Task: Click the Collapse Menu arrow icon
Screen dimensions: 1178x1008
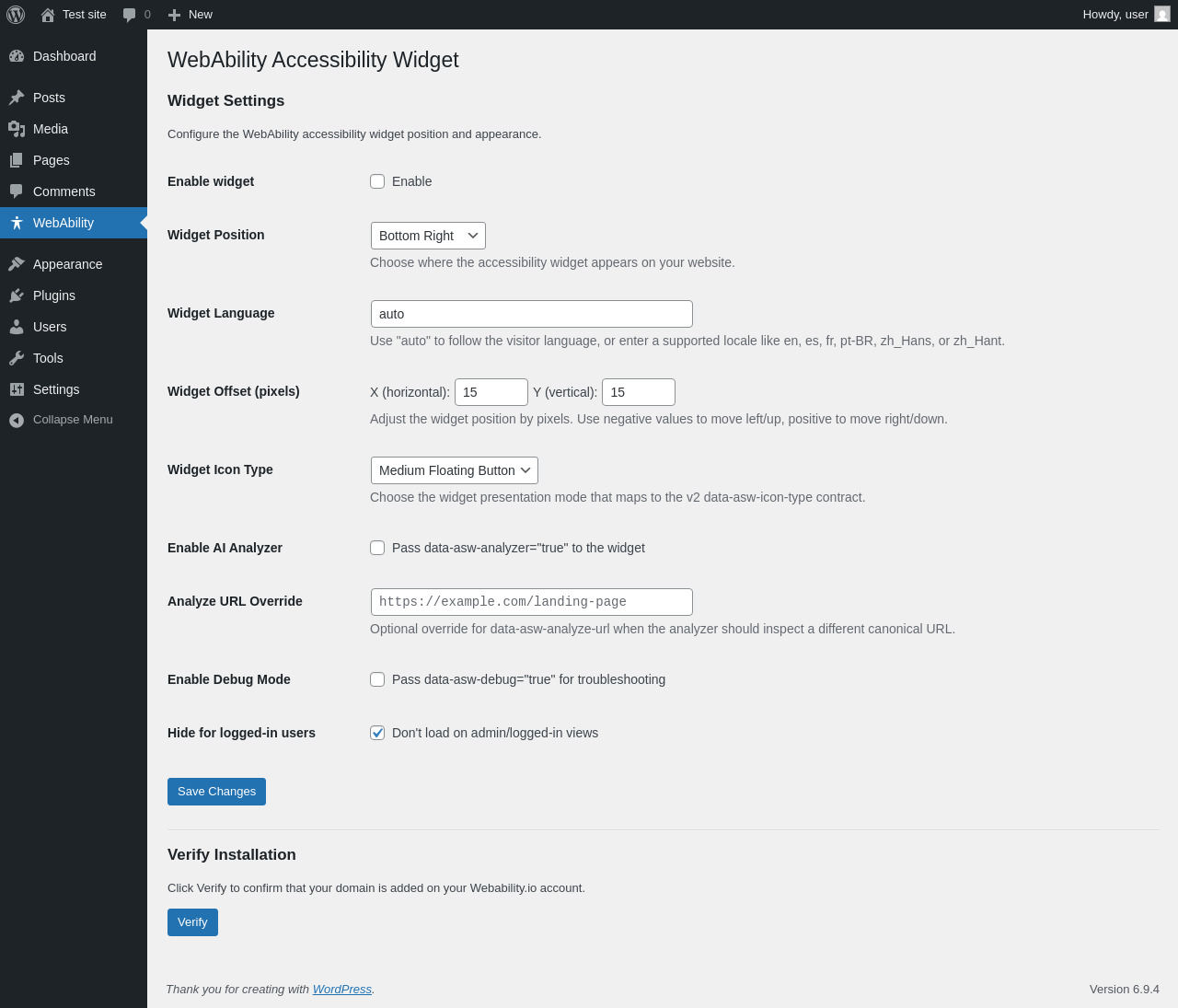Action: click(x=17, y=420)
